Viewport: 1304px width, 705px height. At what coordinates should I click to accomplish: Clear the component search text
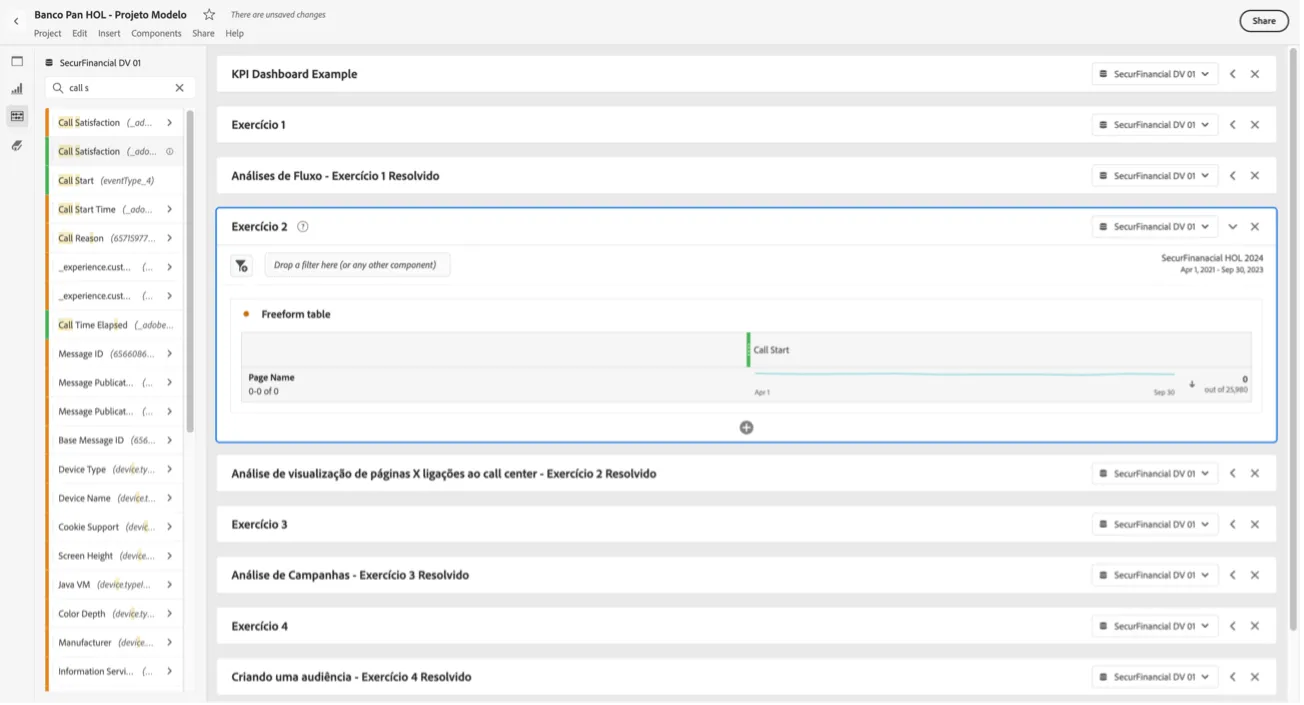click(x=180, y=88)
